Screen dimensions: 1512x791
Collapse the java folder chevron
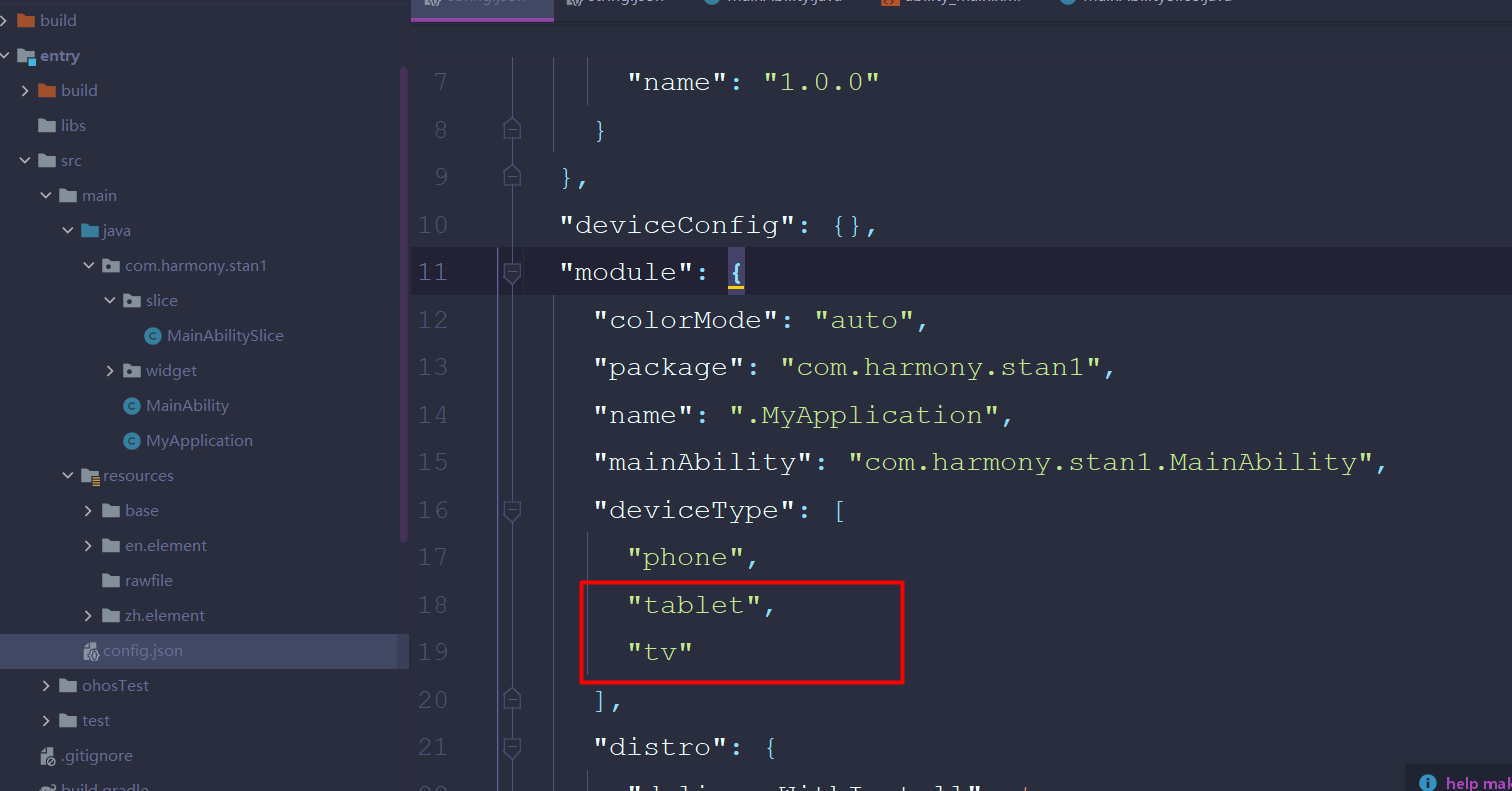(68, 230)
